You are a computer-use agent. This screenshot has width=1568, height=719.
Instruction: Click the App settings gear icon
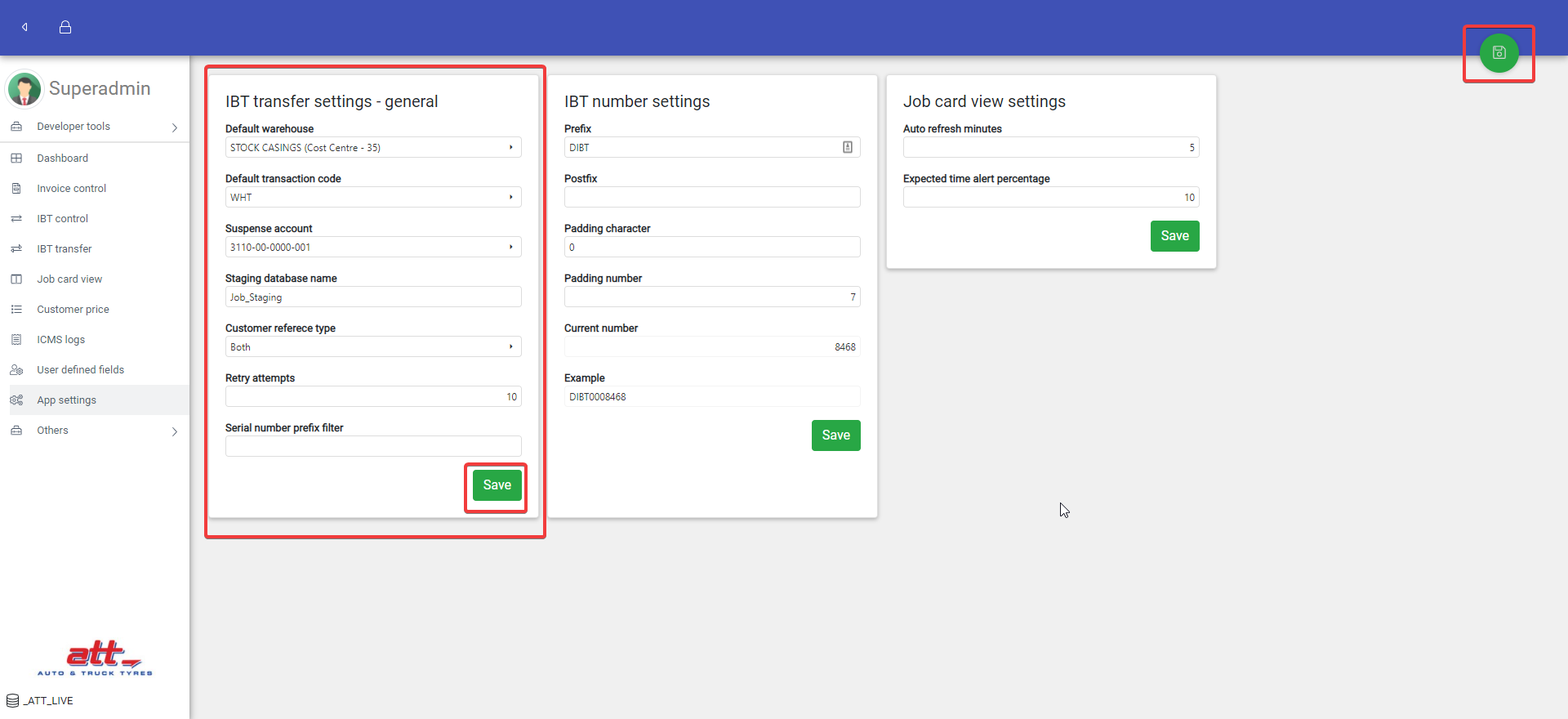click(16, 400)
